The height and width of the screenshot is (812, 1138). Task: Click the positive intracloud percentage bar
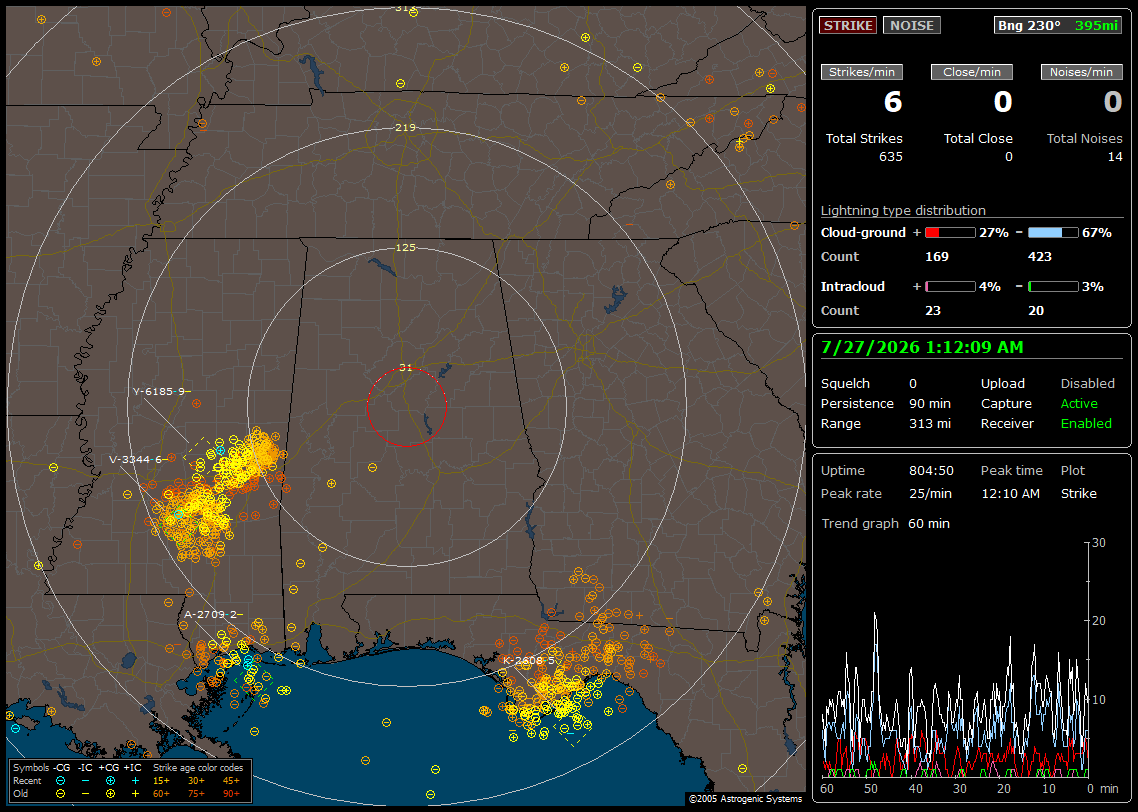point(950,287)
